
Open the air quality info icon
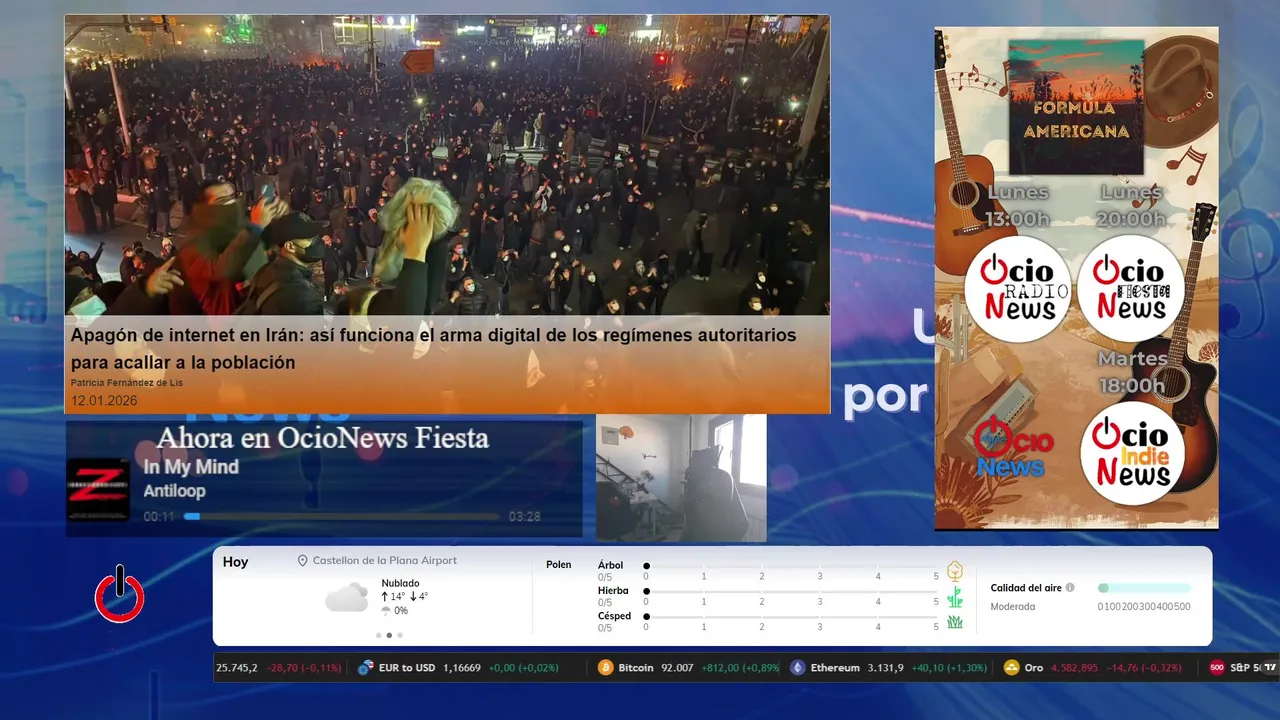[1070, 588]
